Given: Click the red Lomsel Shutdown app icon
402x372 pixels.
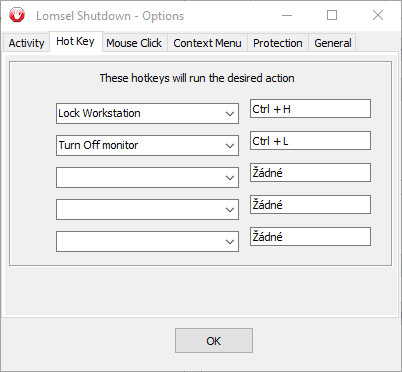Looking at the screenshot, I should point(17,15).
